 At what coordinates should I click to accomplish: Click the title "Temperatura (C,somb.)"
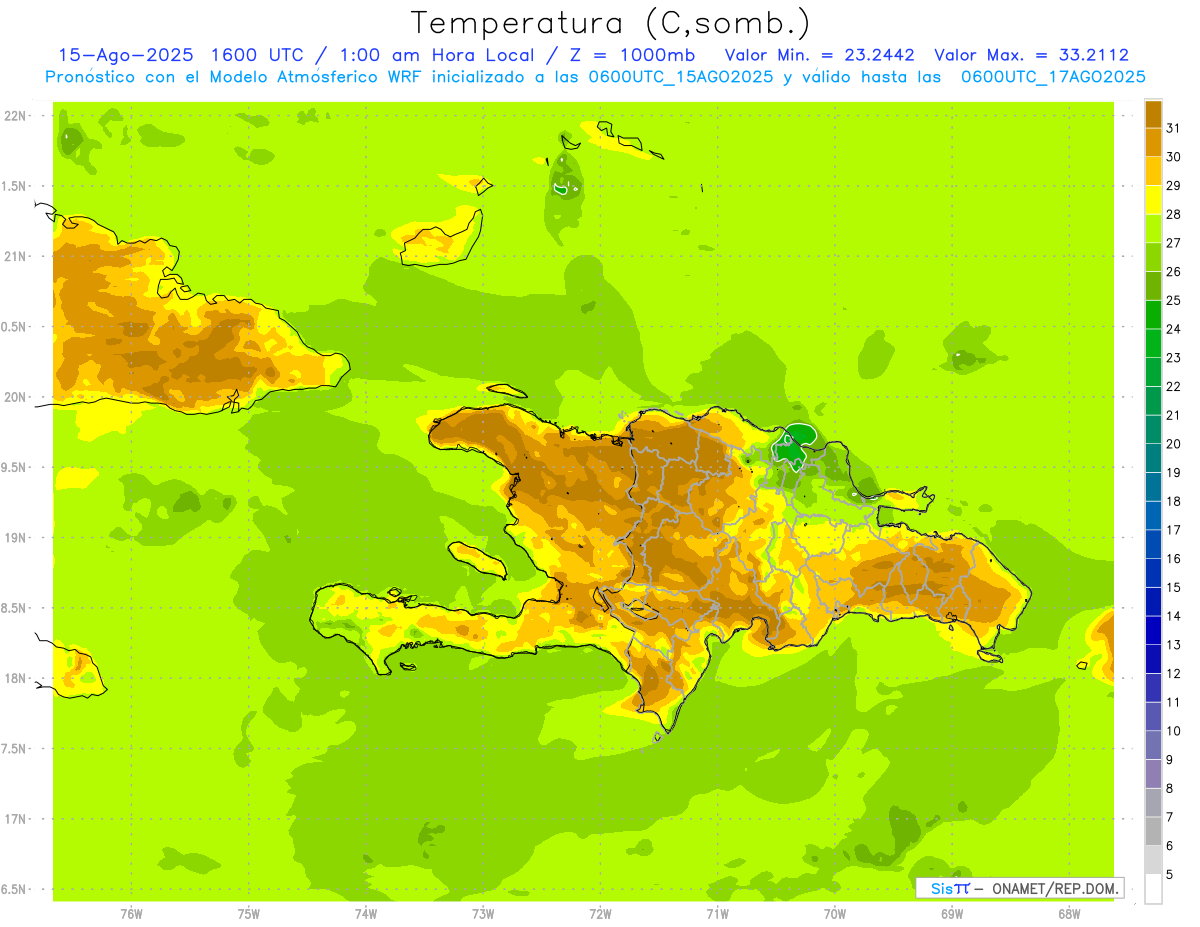tap(610, 23)
